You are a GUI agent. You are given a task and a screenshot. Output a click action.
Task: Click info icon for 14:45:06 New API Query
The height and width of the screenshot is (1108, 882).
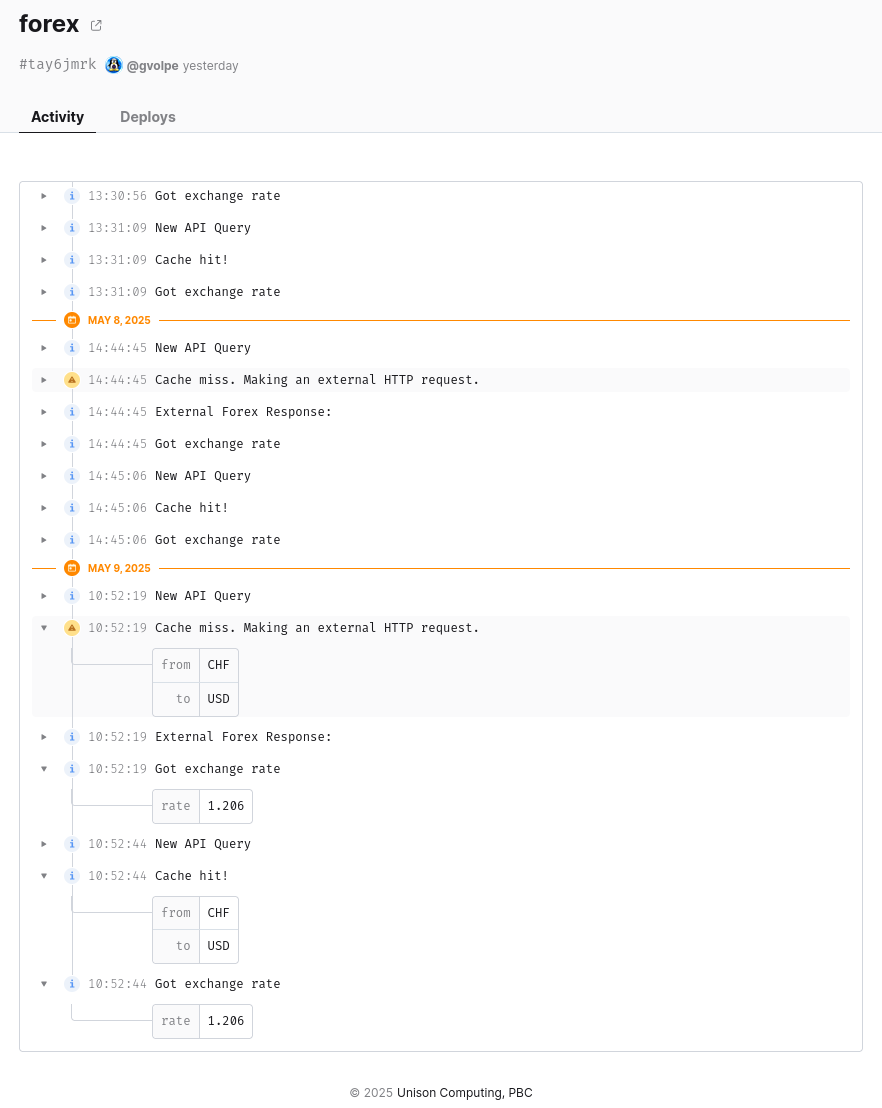[72, 476]
